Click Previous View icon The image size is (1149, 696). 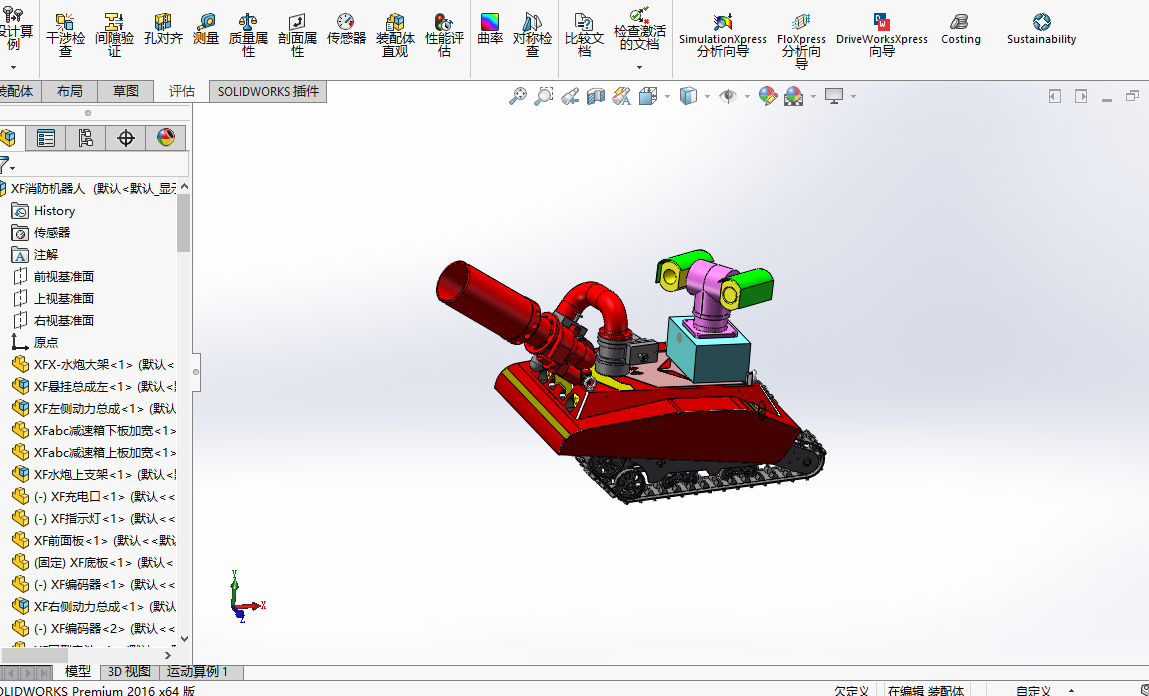coord(570,96)
